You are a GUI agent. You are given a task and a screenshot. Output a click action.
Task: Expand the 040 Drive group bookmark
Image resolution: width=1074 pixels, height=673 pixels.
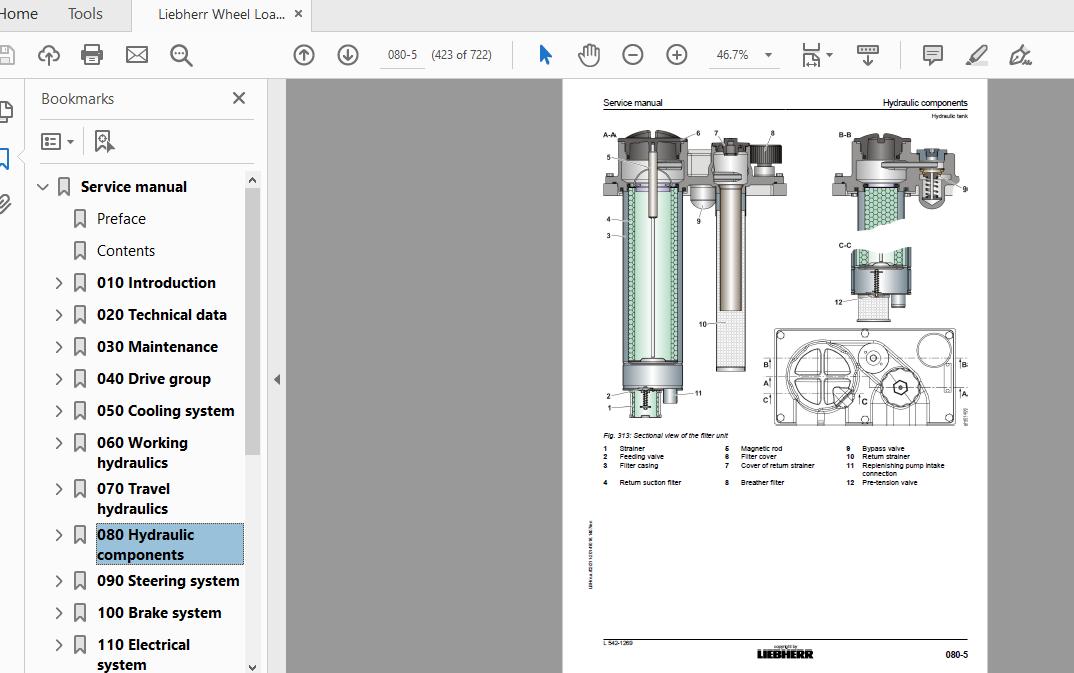point(59,379)
